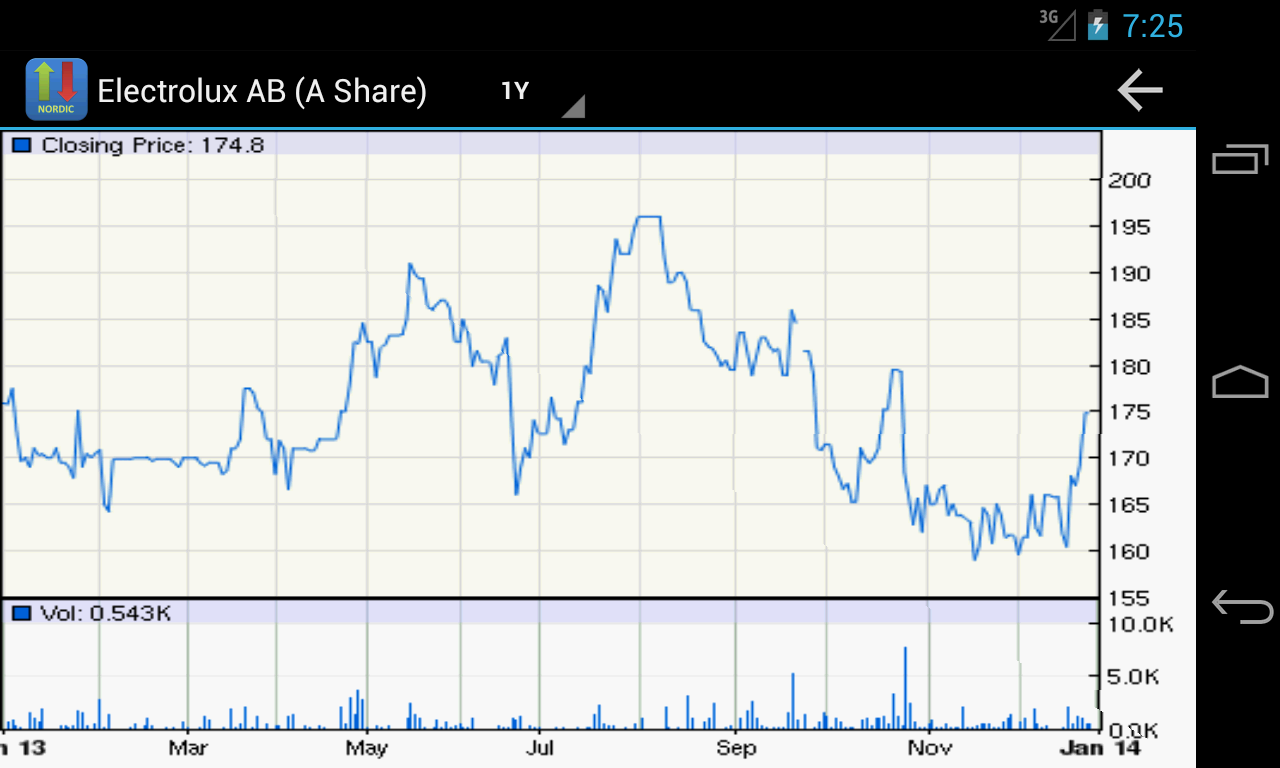Image resolution: width=1280 pixels, height=768 pixels.
Task: Click the Mar date axis label
Action: point(187,748)
